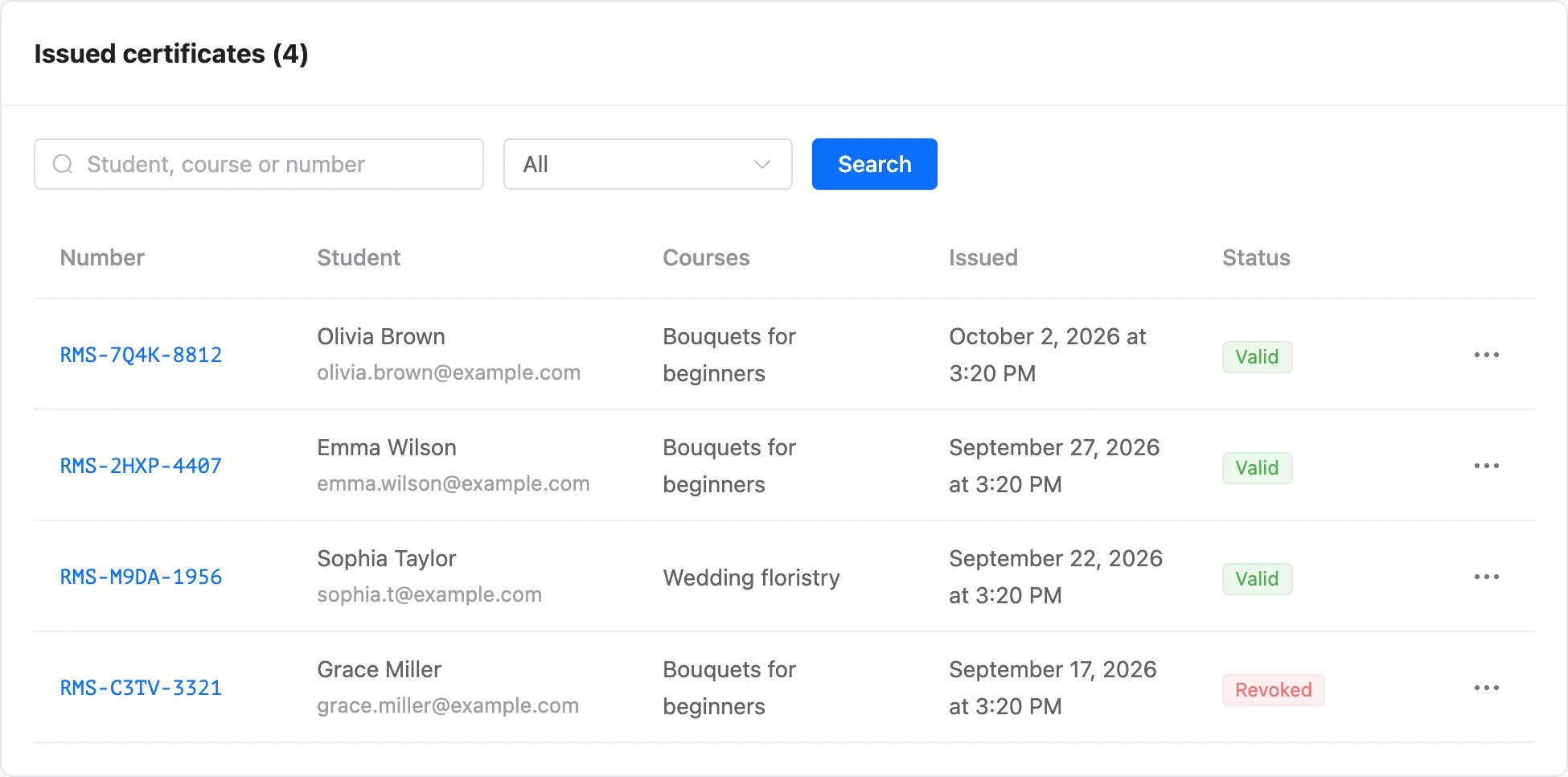
Task: Click the Wedding floristry course cell
Action: coord(751,578)
